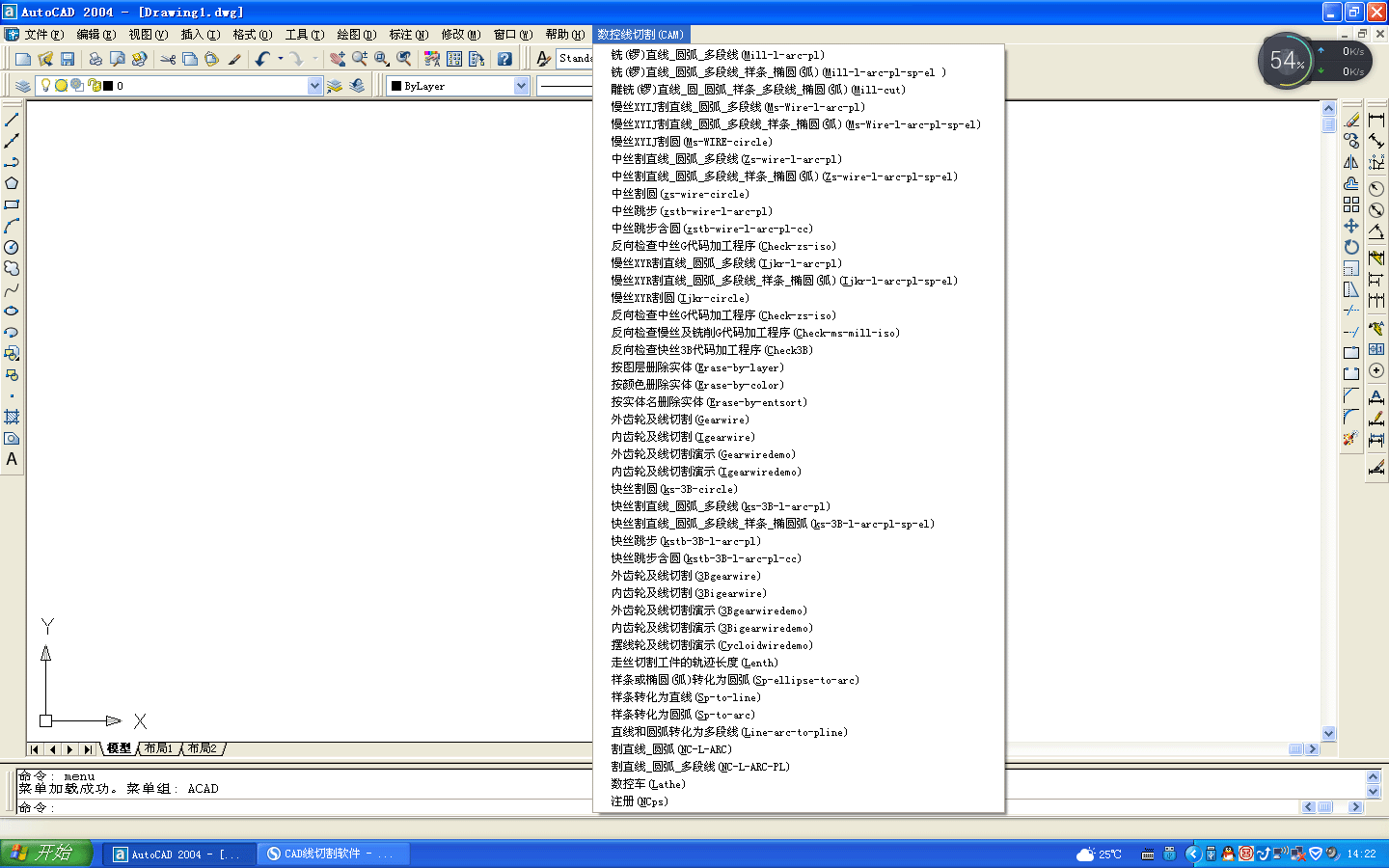
Task: Select the Move modify tool
Action: (1351, 226)
